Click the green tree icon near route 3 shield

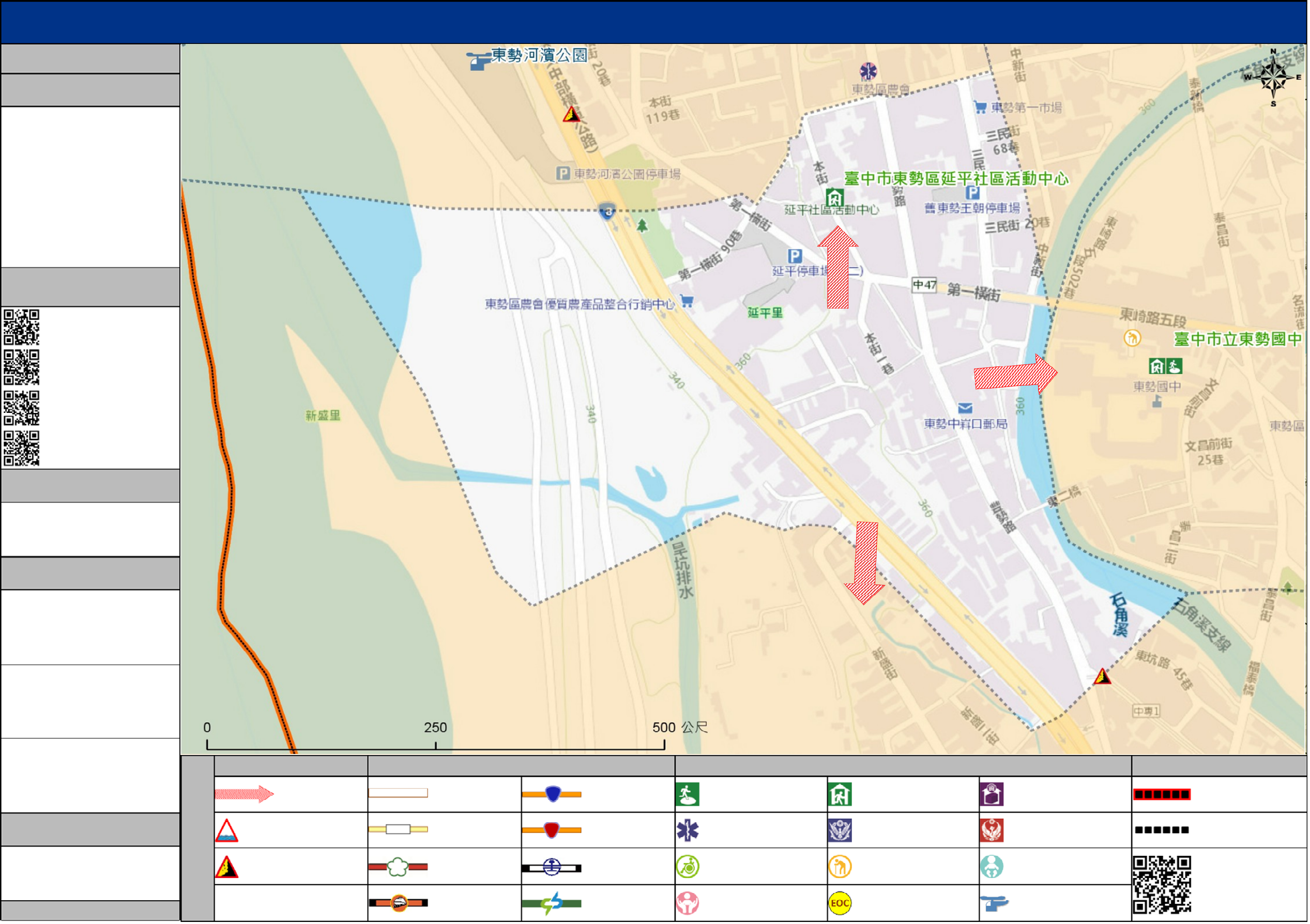(643, 226)
